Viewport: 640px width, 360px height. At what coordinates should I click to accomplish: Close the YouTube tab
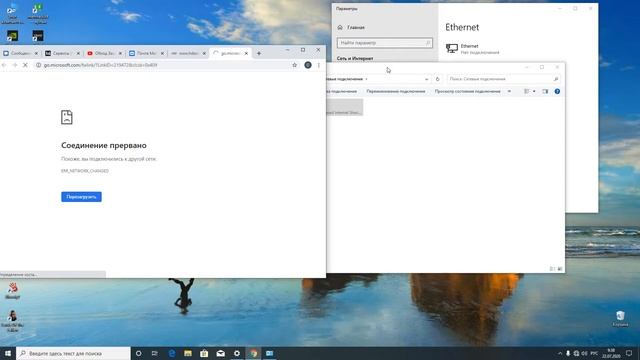[x=120, y=53]
